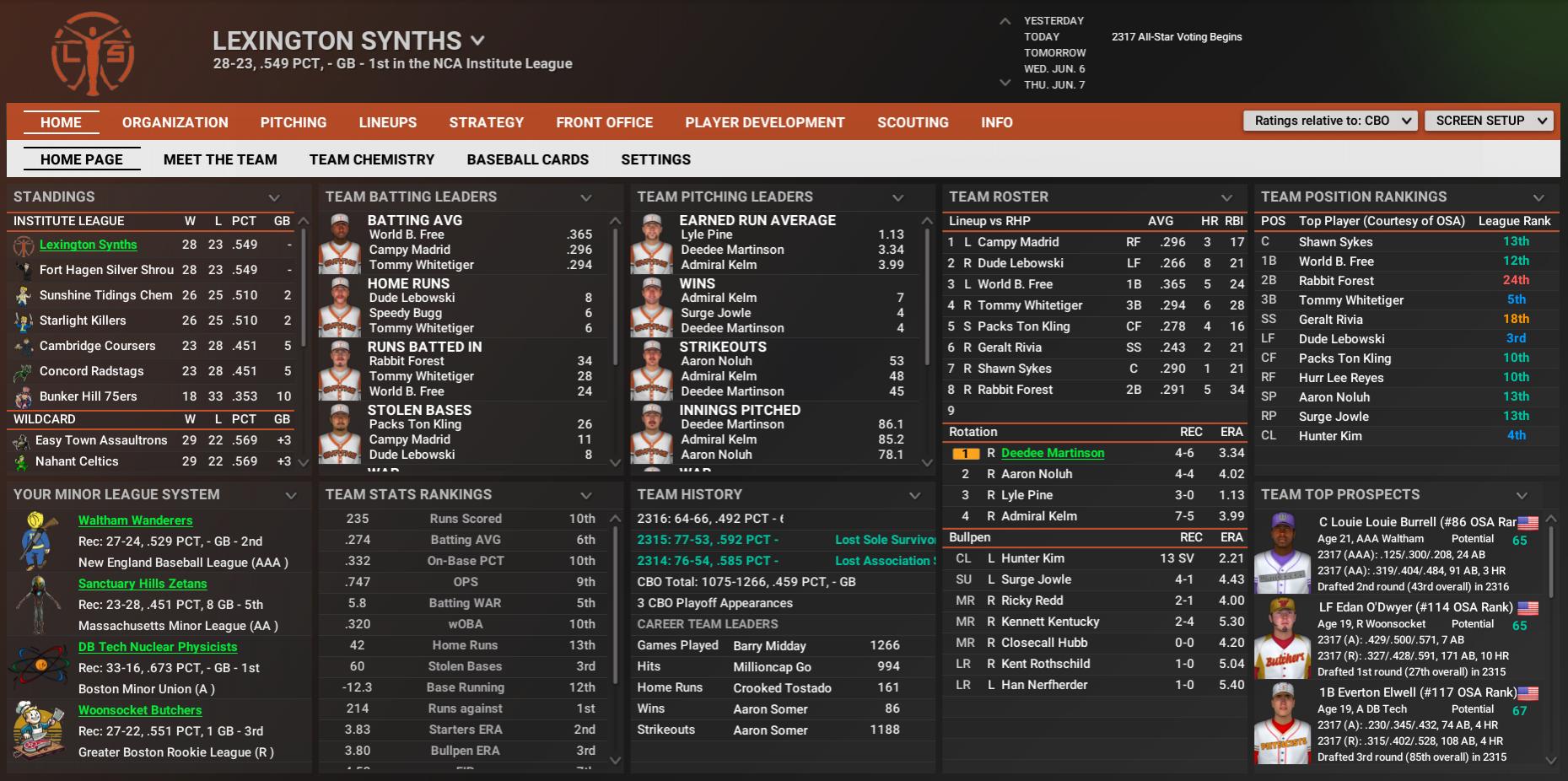Screen dimensions: 1568x781
Task: Open the Lexington Synths team selector dropdown
Action: coord(477,40)
